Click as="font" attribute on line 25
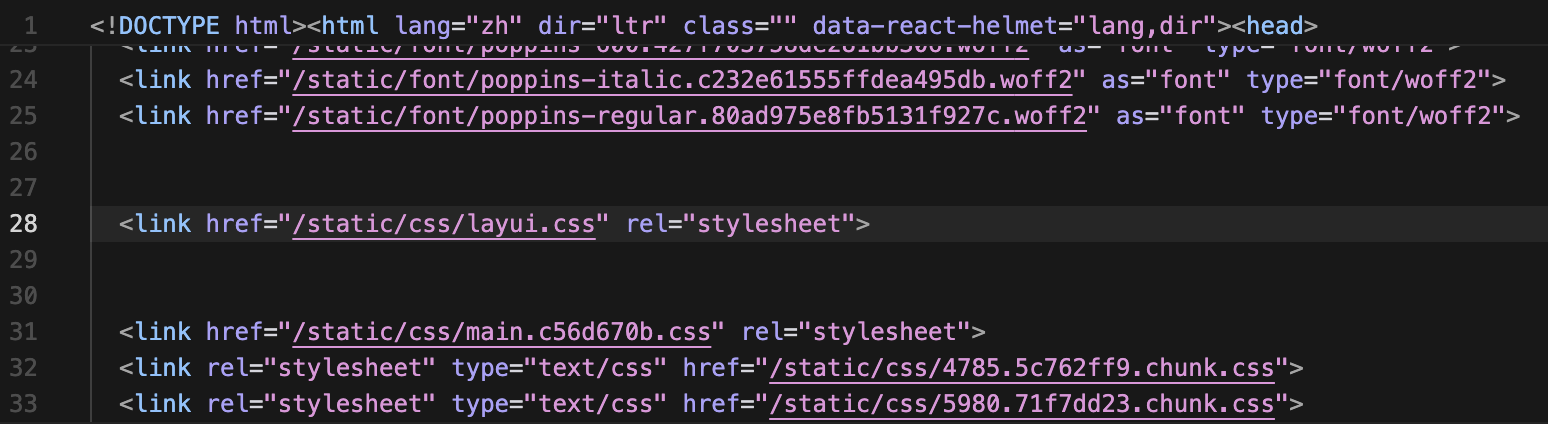Screen dimensions: 1548x424 [1180, 116]
